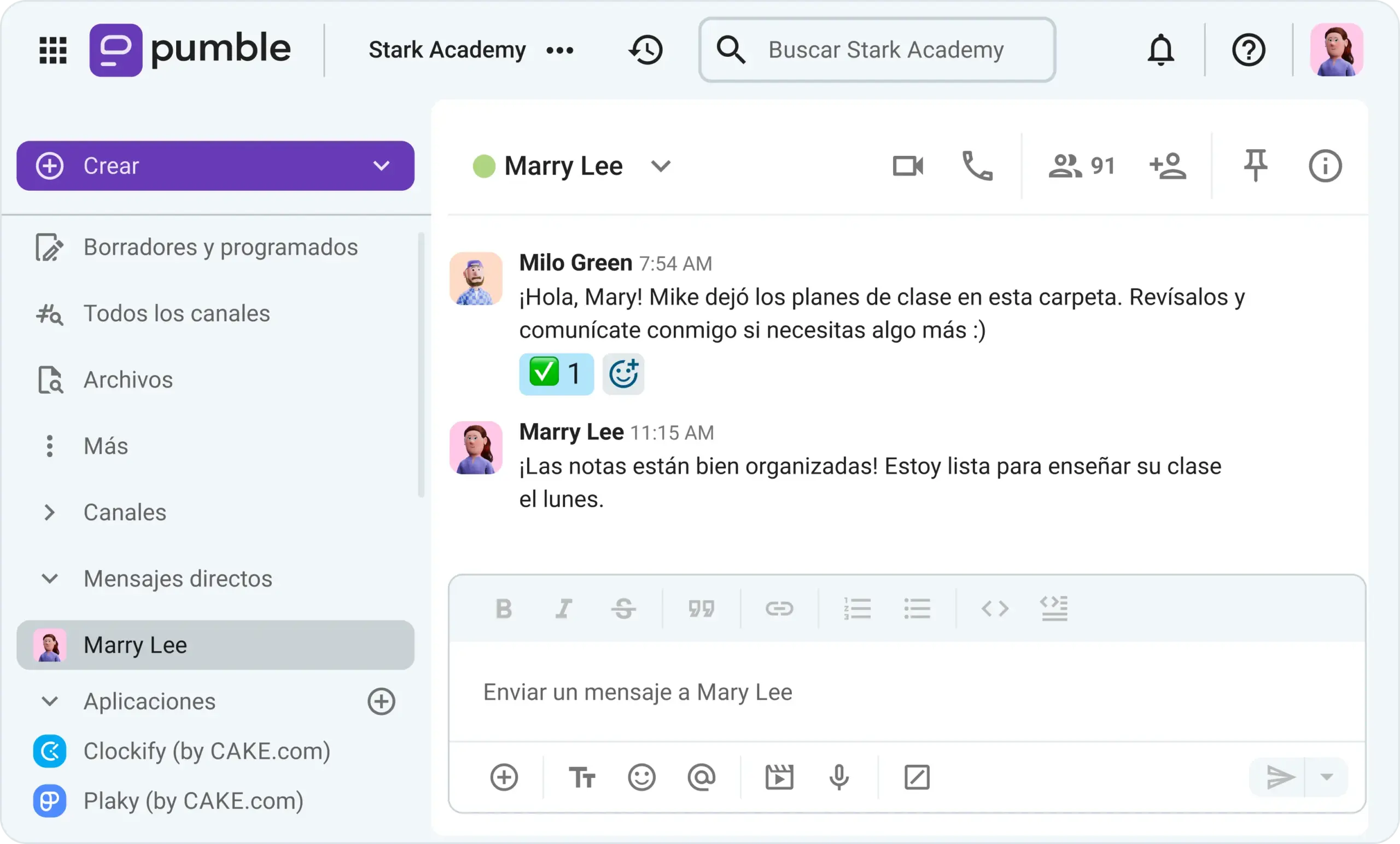Open the history clock icon

click(645, 50)
